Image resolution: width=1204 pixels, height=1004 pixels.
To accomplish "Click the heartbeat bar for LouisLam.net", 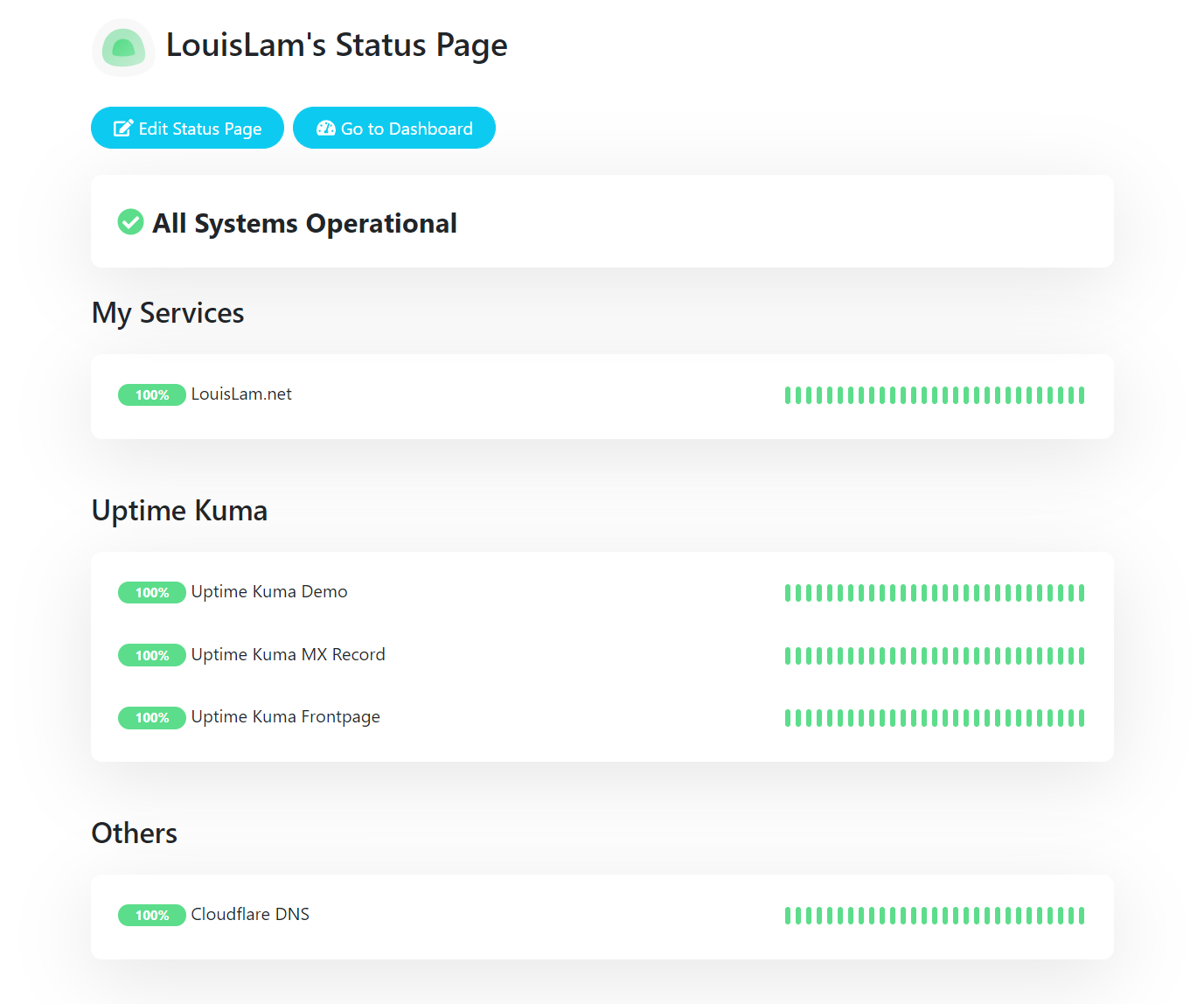I will point(934,394).
